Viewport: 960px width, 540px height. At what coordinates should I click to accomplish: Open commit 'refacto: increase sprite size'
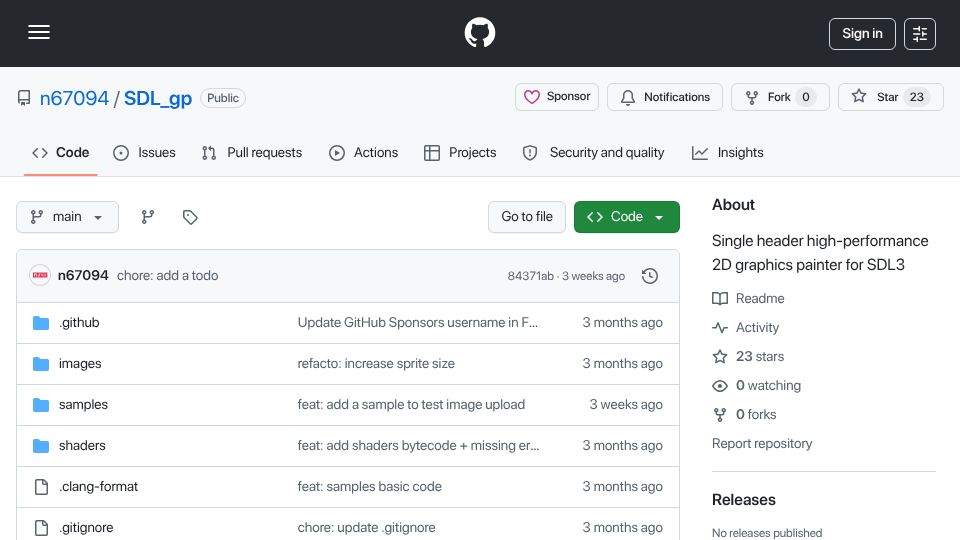point(376,364)
